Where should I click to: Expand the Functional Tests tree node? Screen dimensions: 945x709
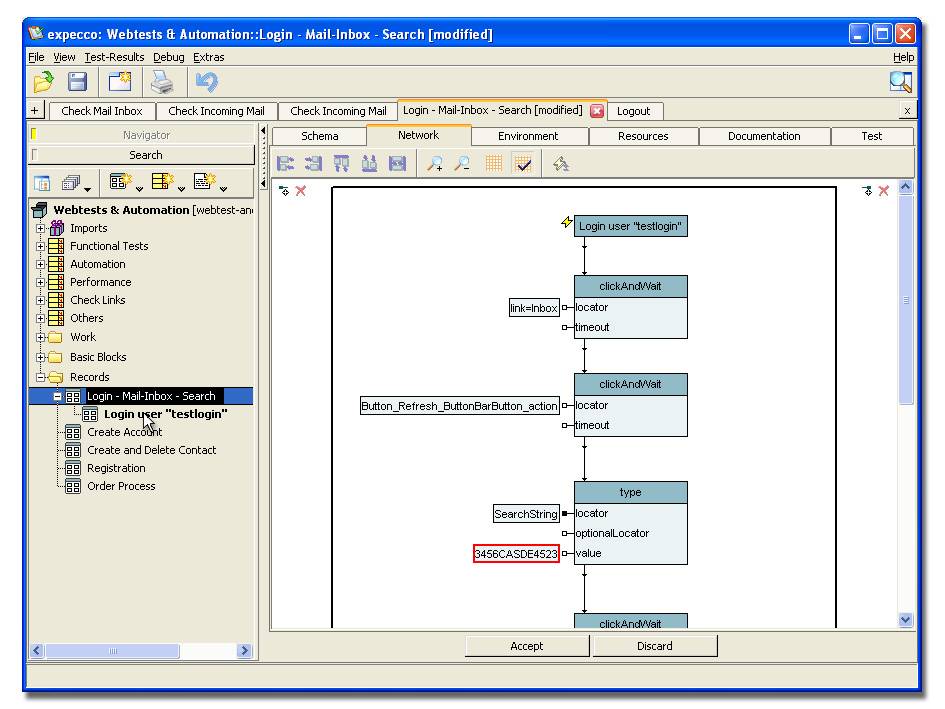[41, 246]
